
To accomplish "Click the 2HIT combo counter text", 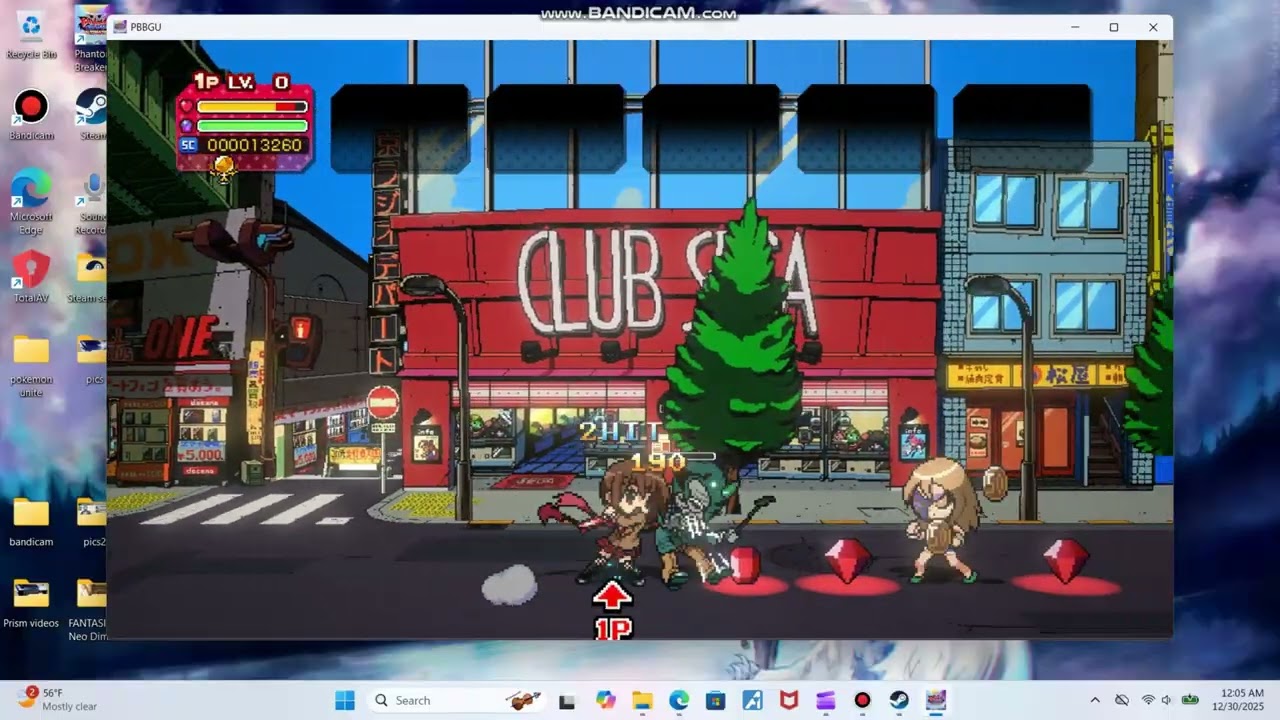I will click(x=620, y=432).
